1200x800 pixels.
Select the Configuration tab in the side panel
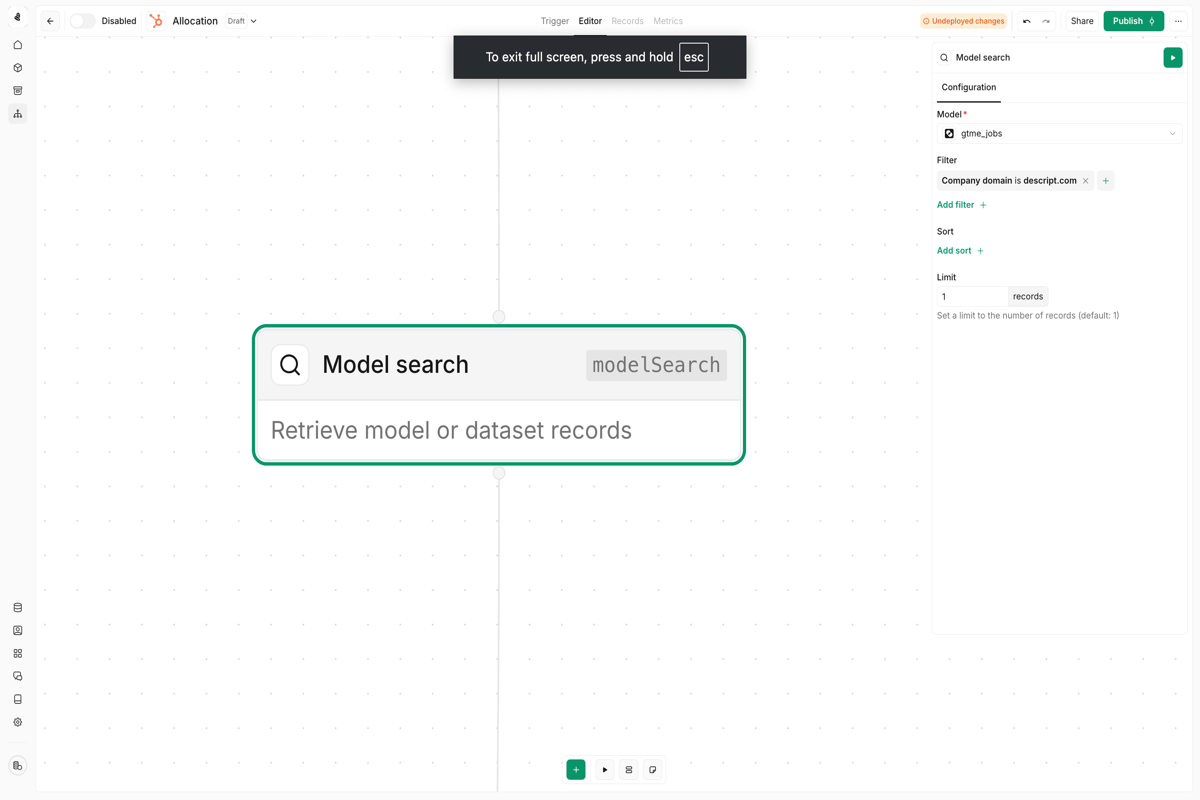(x=969, y=88)
